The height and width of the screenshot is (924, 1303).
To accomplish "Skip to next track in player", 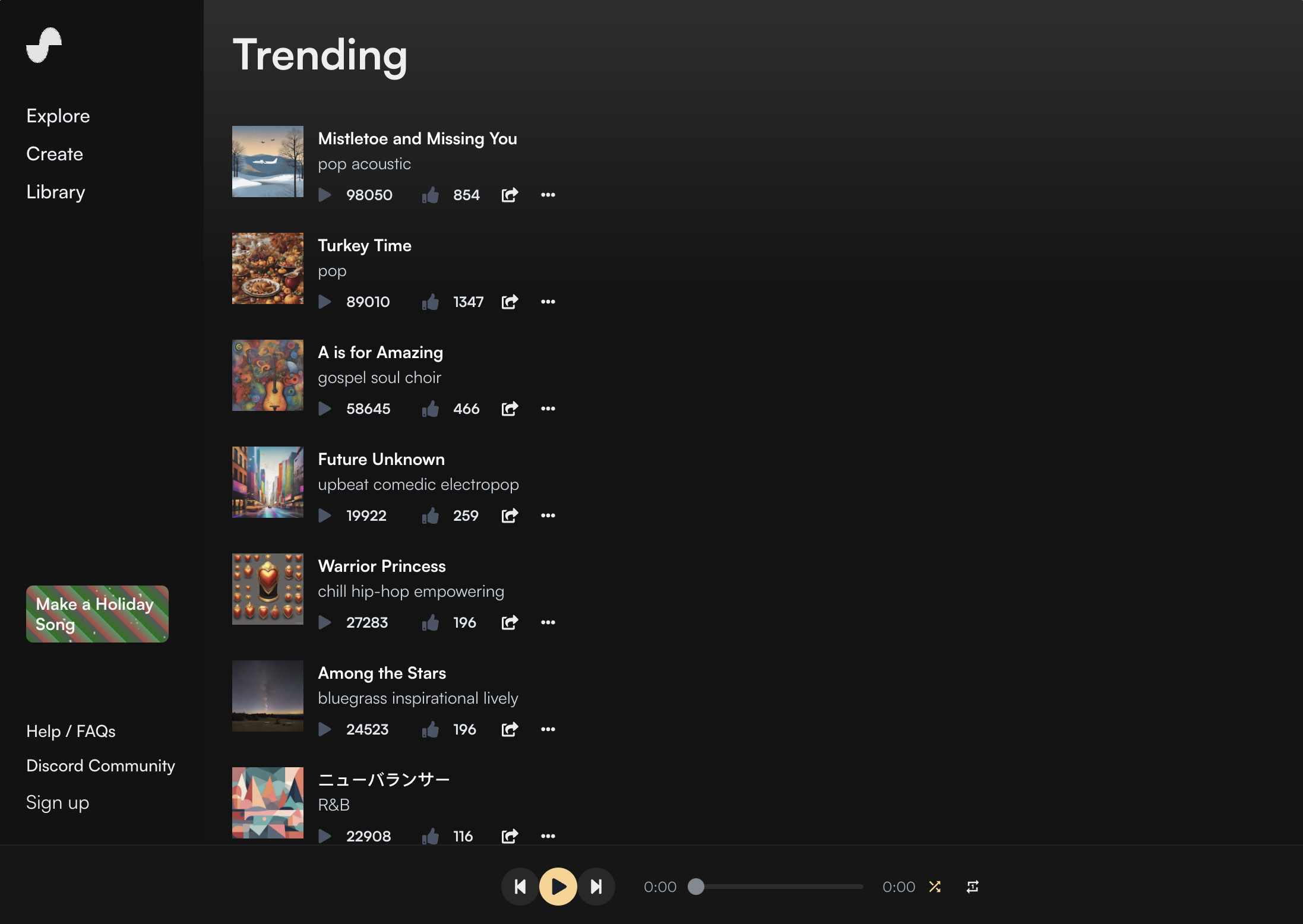I will pos(596,887).
